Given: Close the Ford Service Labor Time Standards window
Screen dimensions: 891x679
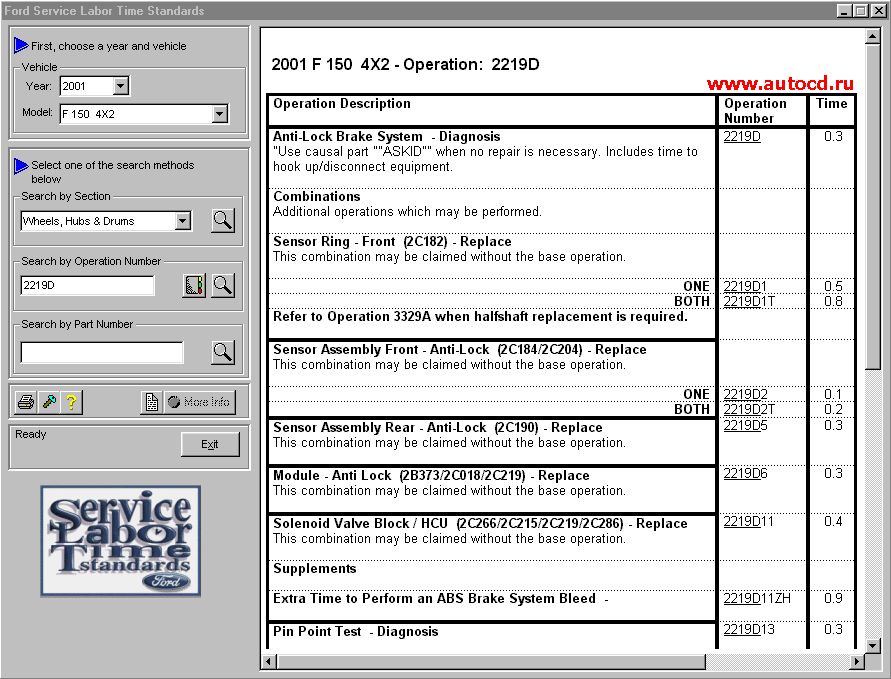Looking at the screenshot, I should coord(877,10).
